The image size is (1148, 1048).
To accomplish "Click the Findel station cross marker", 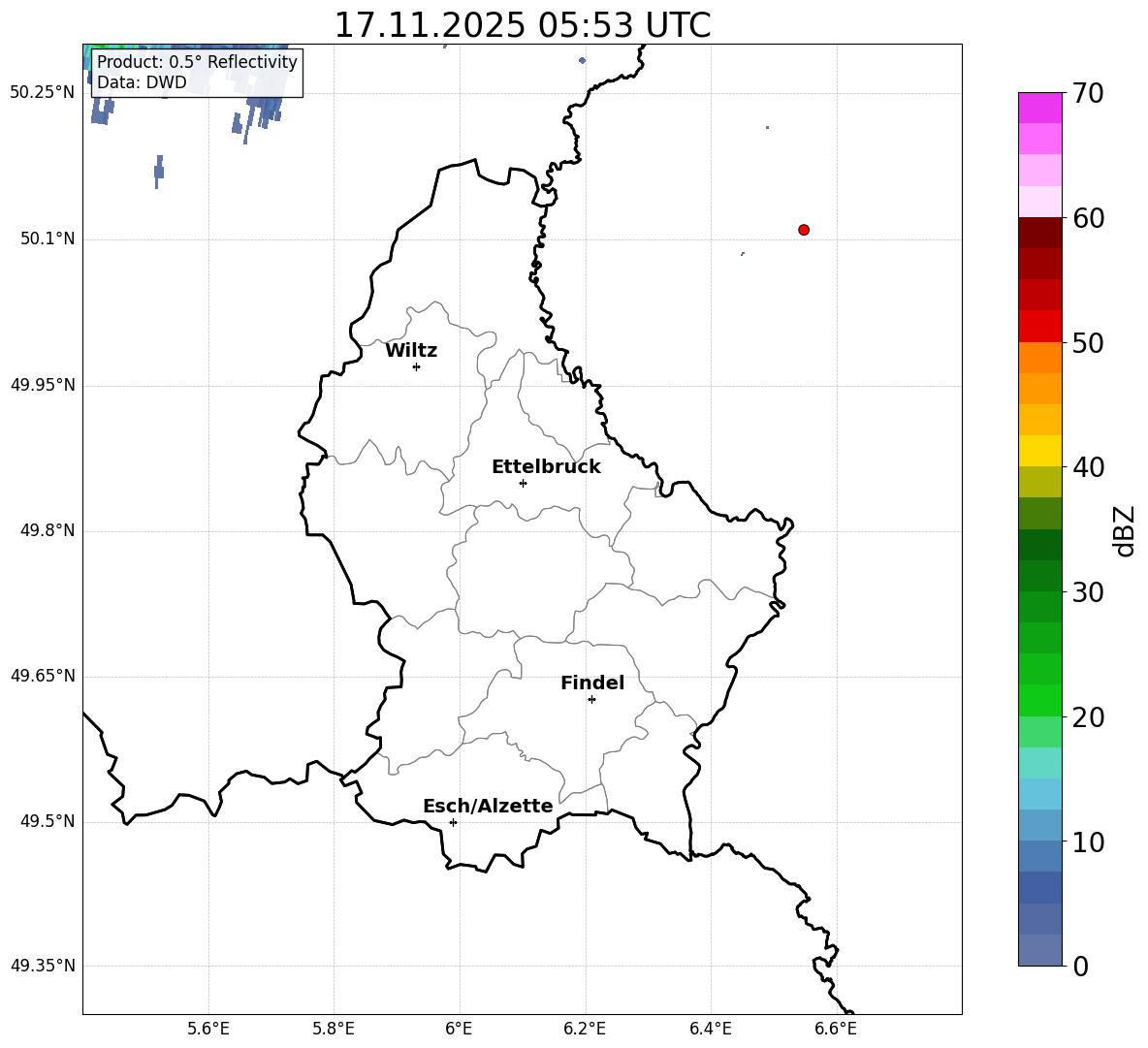I will pyautogui.click(x=591, y=700).
